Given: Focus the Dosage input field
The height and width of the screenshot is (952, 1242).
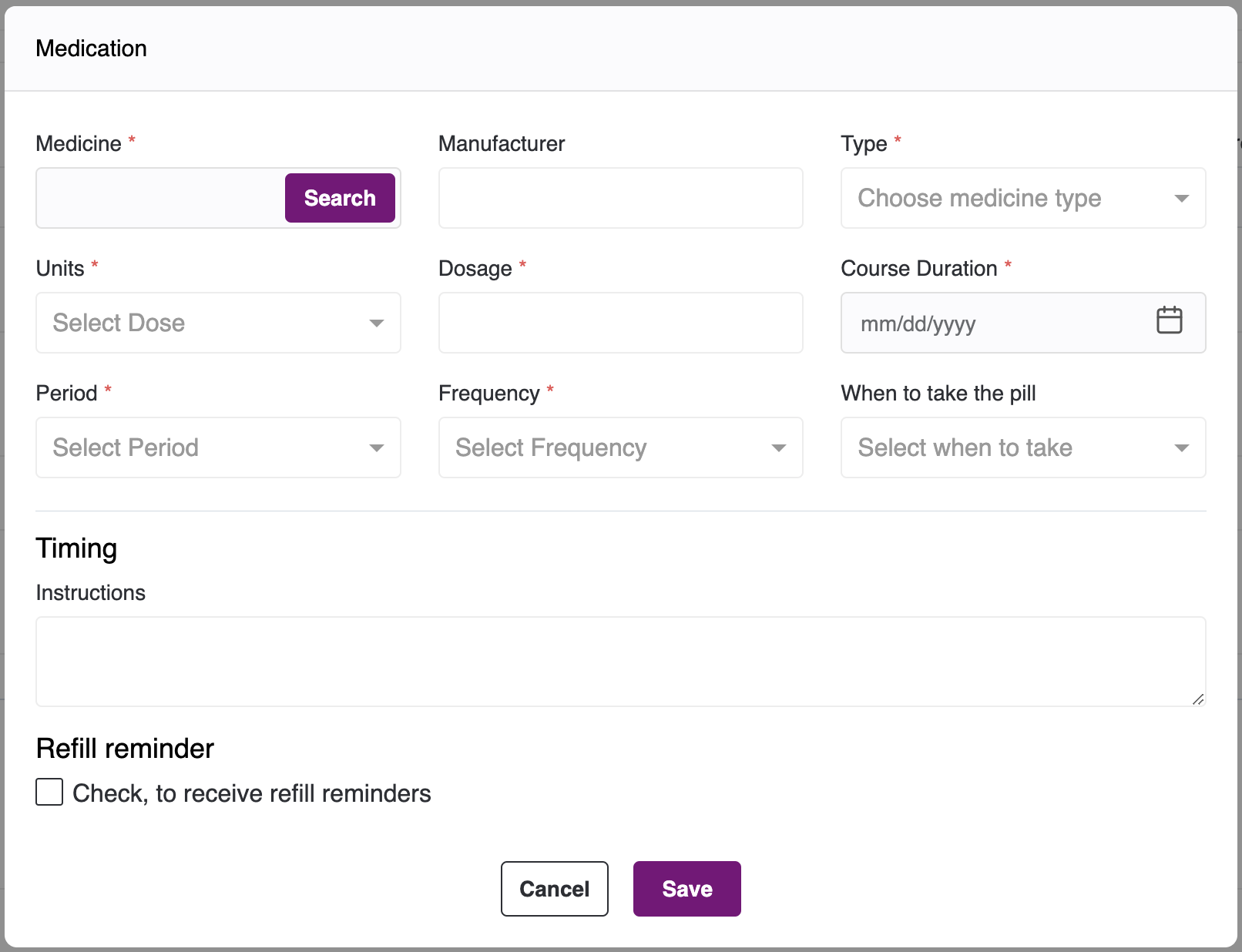Looking at the screenshot, I should (620, 323).
